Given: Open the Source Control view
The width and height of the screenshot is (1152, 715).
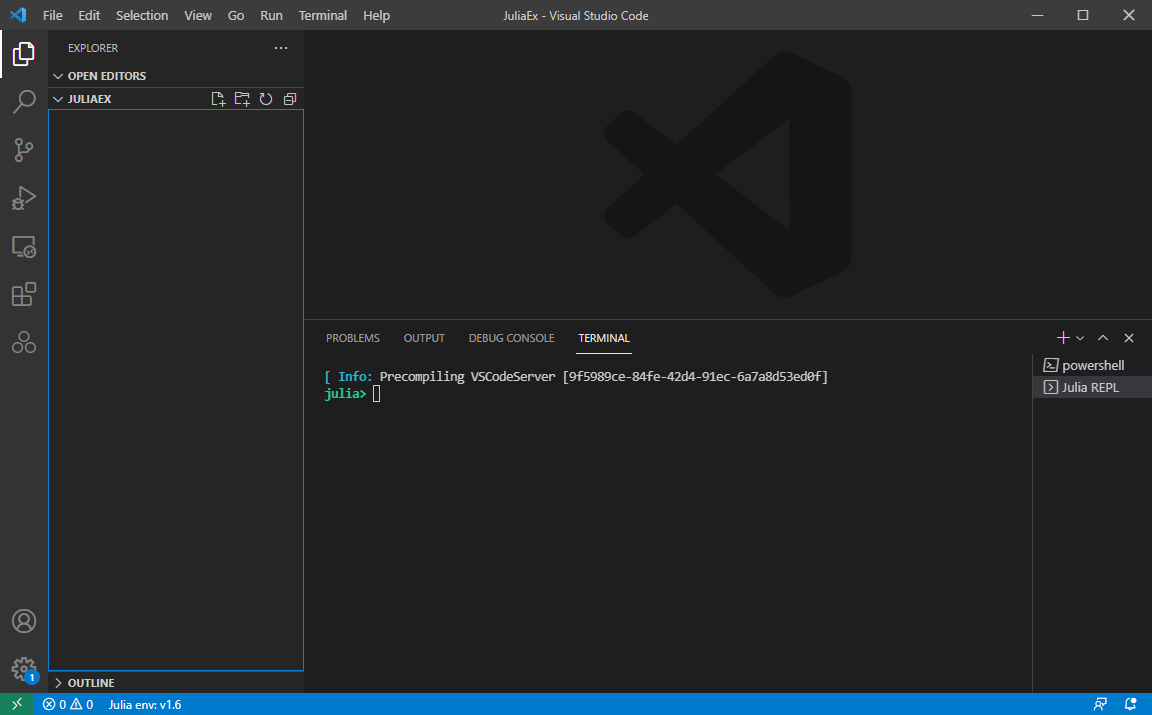Looking at the screenshot, I should point(24,150).
